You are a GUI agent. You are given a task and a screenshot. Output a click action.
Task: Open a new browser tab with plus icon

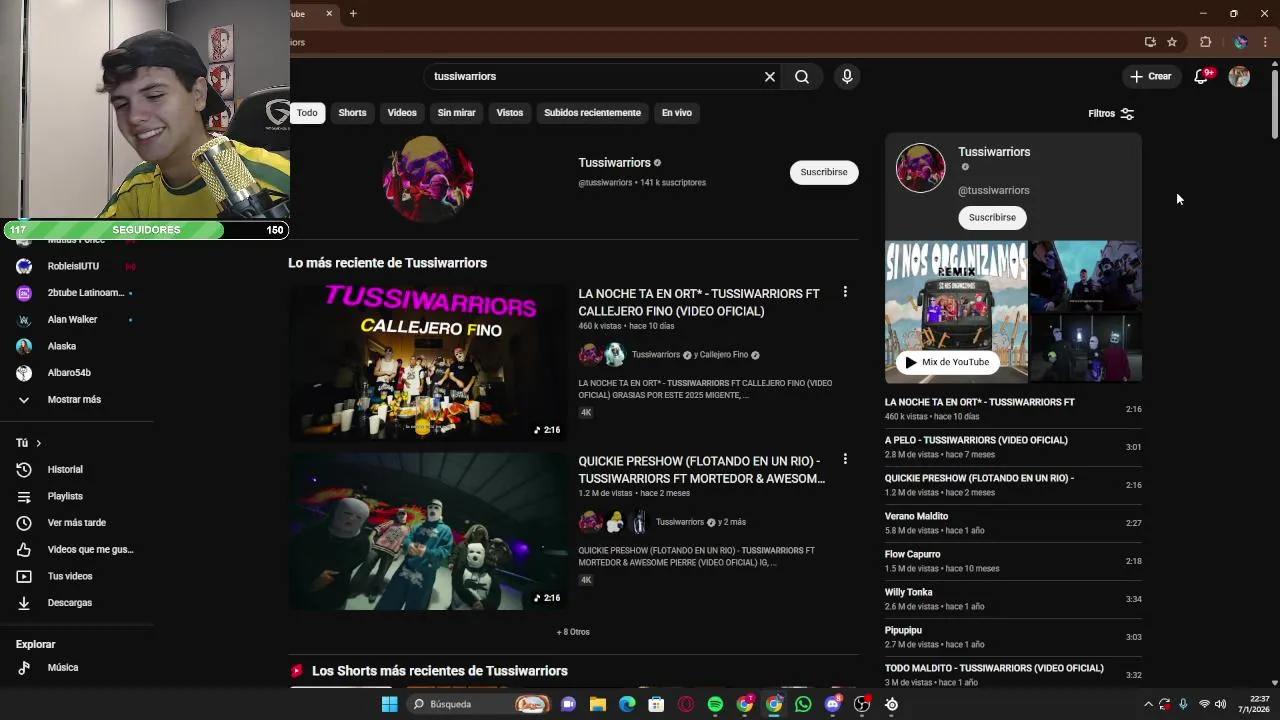[x=353, y=13]
